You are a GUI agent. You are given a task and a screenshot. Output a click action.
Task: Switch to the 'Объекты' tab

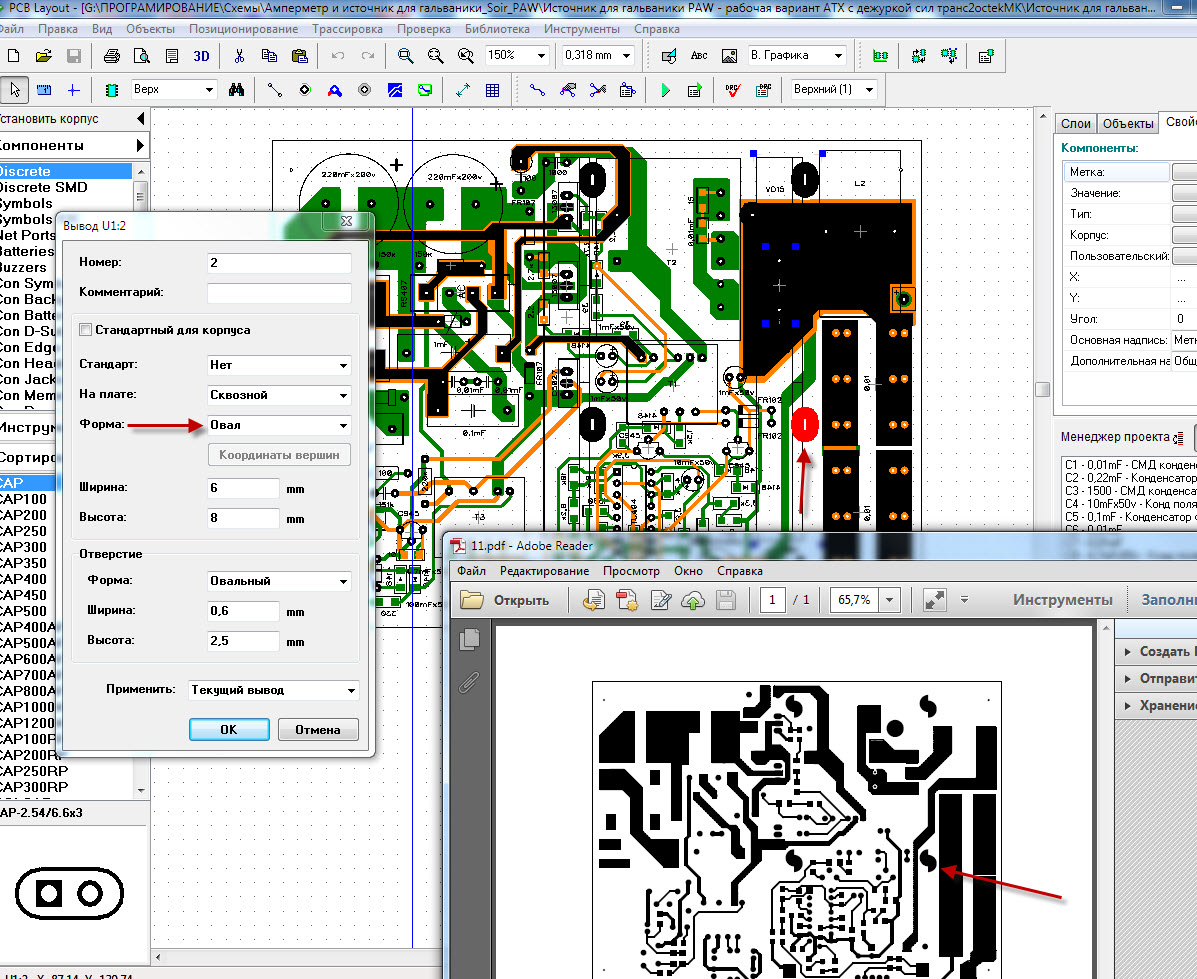(x=1128, y=124)
